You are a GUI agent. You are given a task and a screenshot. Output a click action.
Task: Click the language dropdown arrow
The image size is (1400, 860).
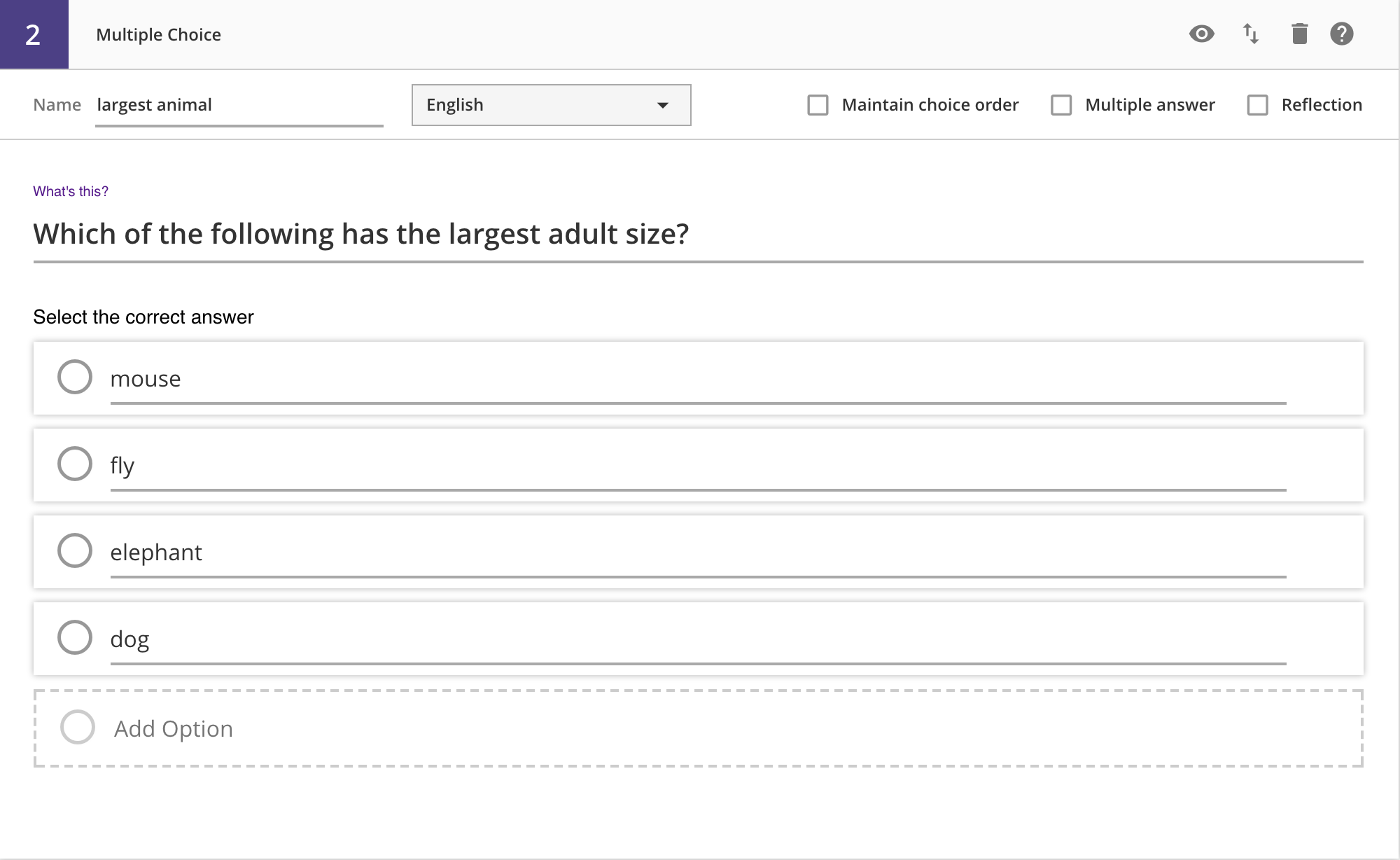pos(662,105)
